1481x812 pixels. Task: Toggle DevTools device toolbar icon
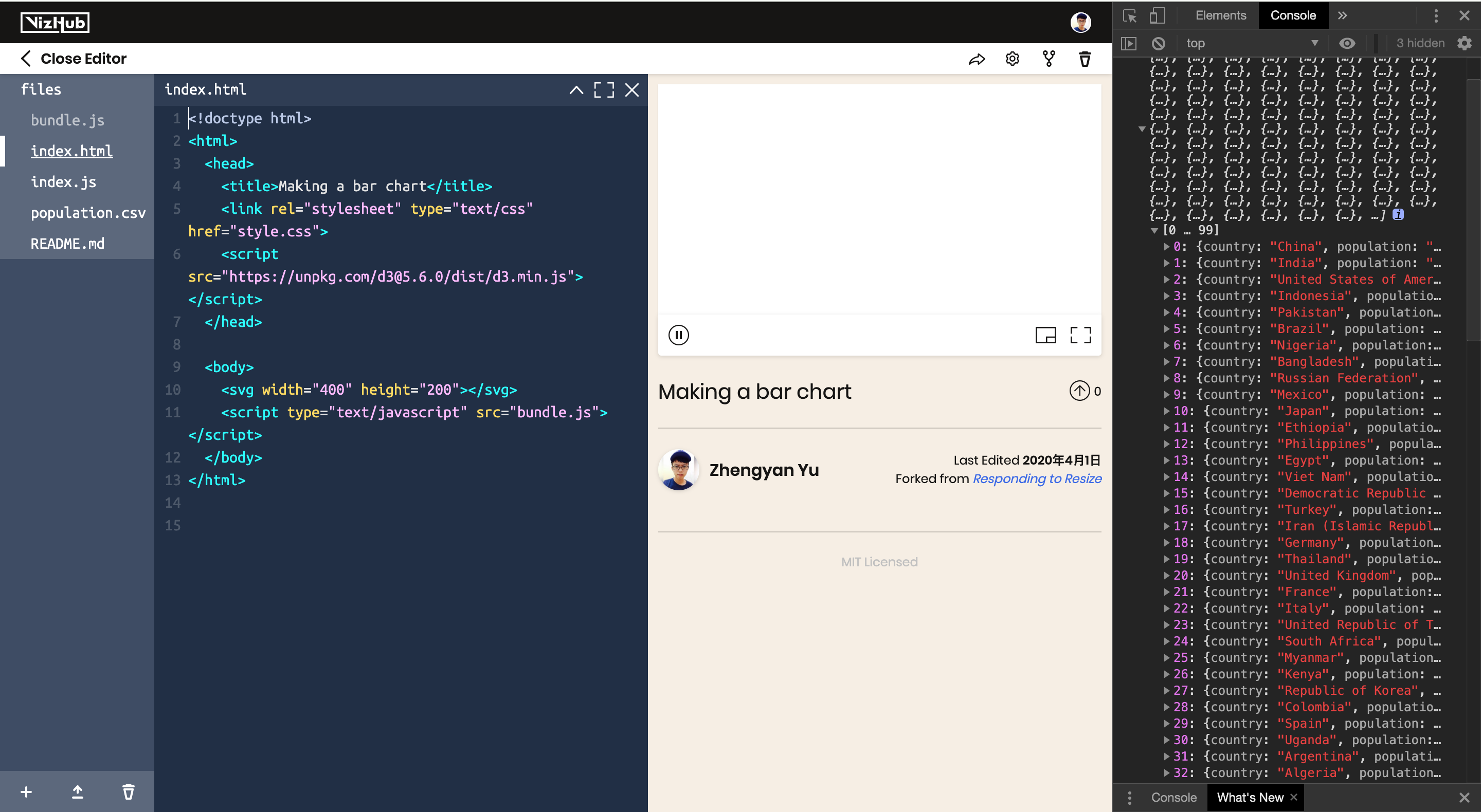(x=1157, y=15)
